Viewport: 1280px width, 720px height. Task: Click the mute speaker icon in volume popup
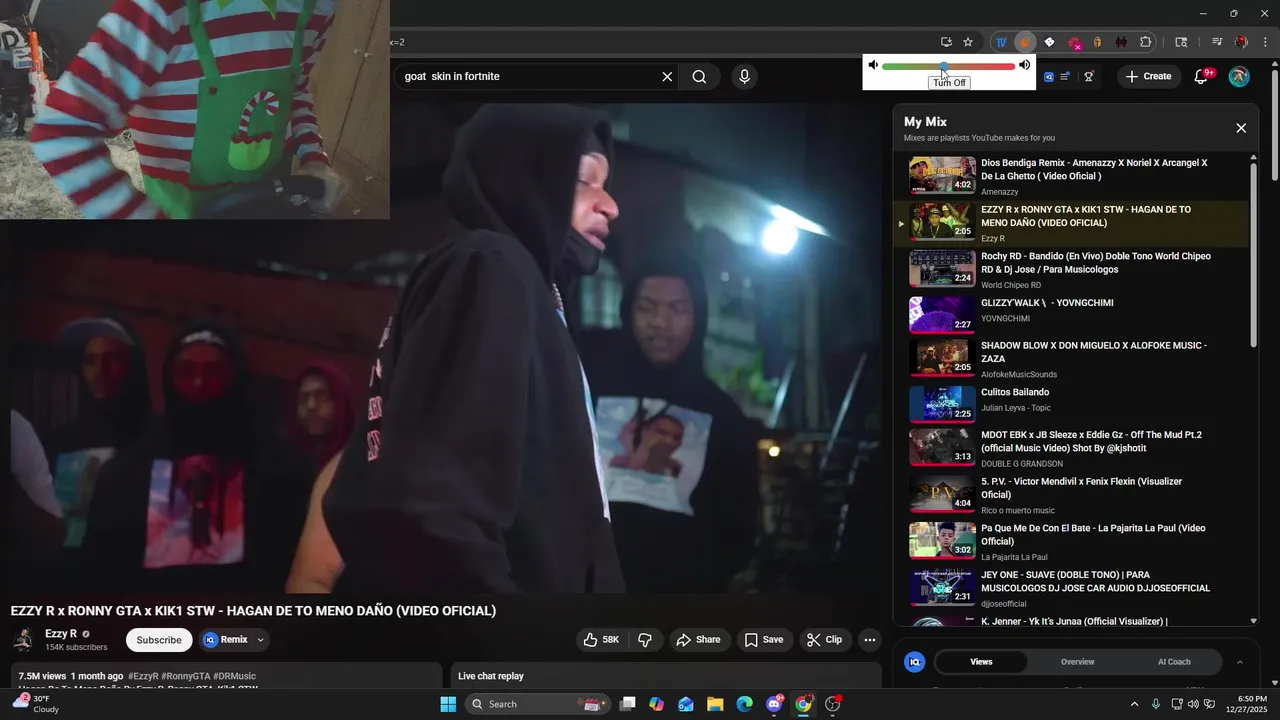[x=873, y=65]
